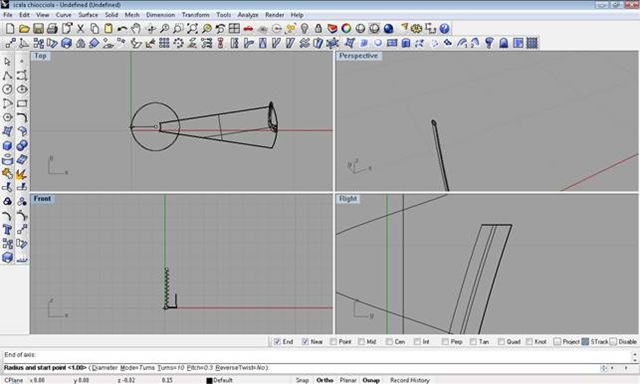640x384 pixels.
Task: Click the Record History status button
Action: tap(410, 380)
